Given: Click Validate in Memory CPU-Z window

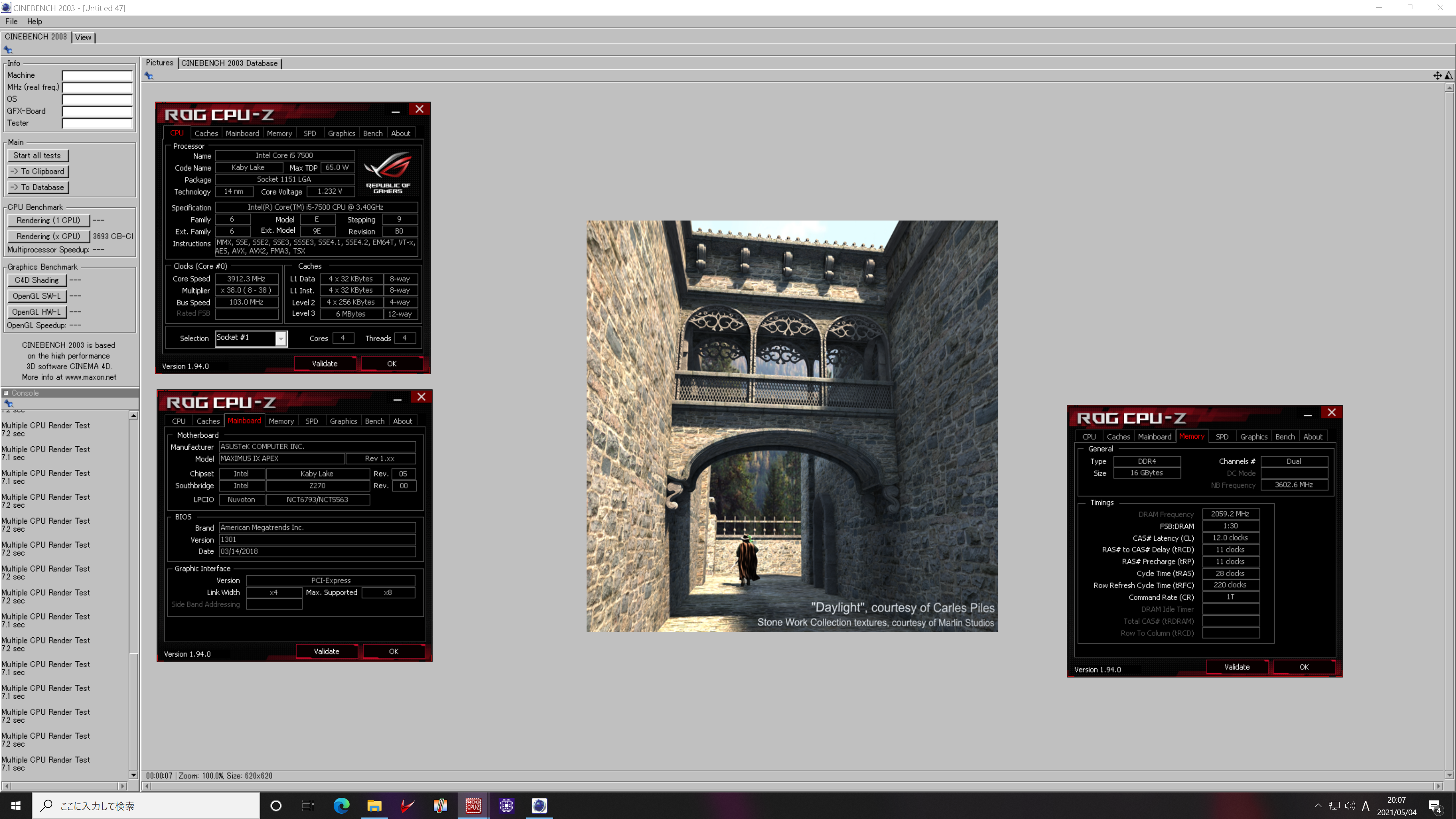Looking at the screenshot, I should (x=1237, y=667).
